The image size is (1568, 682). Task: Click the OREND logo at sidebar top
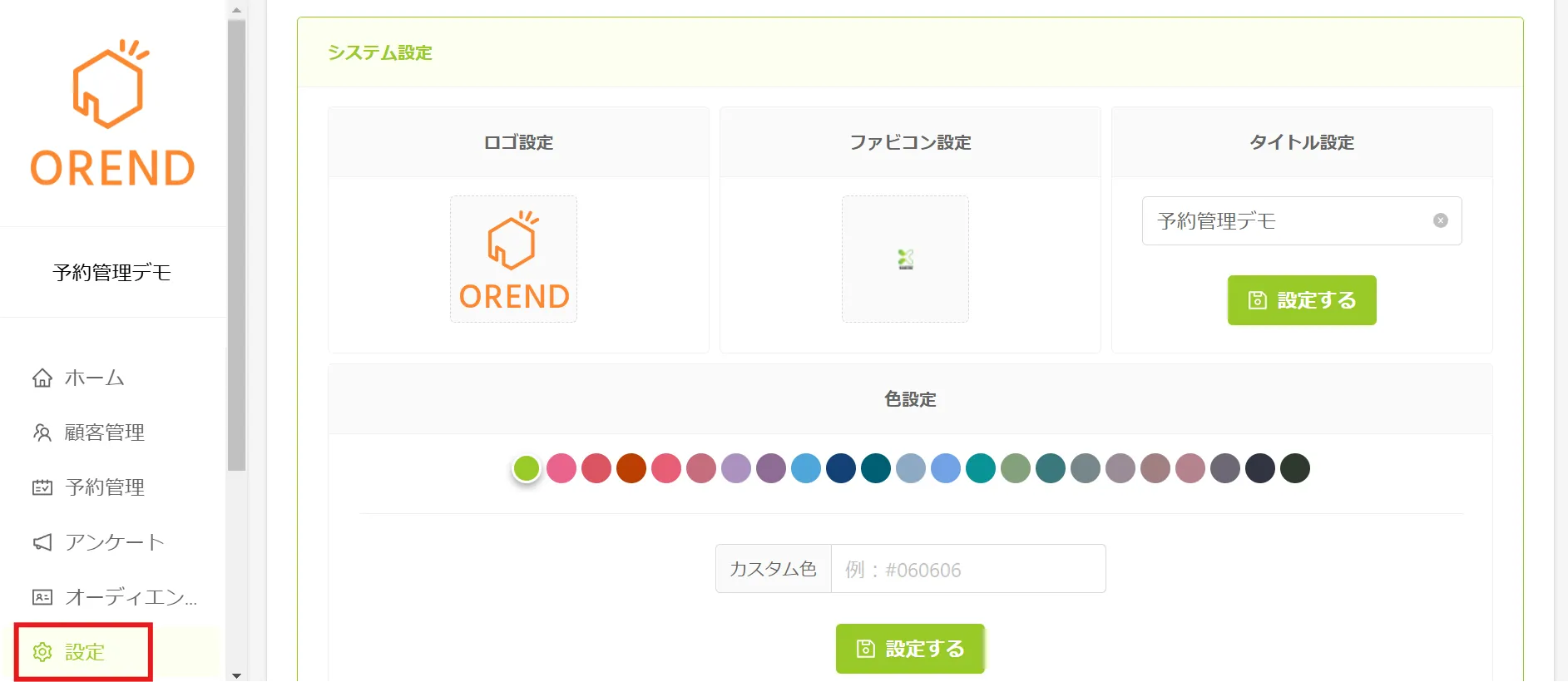pyautogui.click(x=112, y=112)
